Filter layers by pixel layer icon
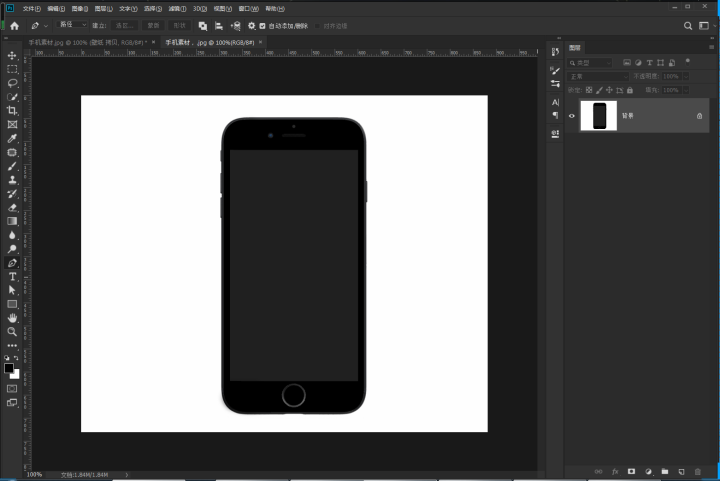The height and width of the screenshot is (481, 720). point(627,62)
